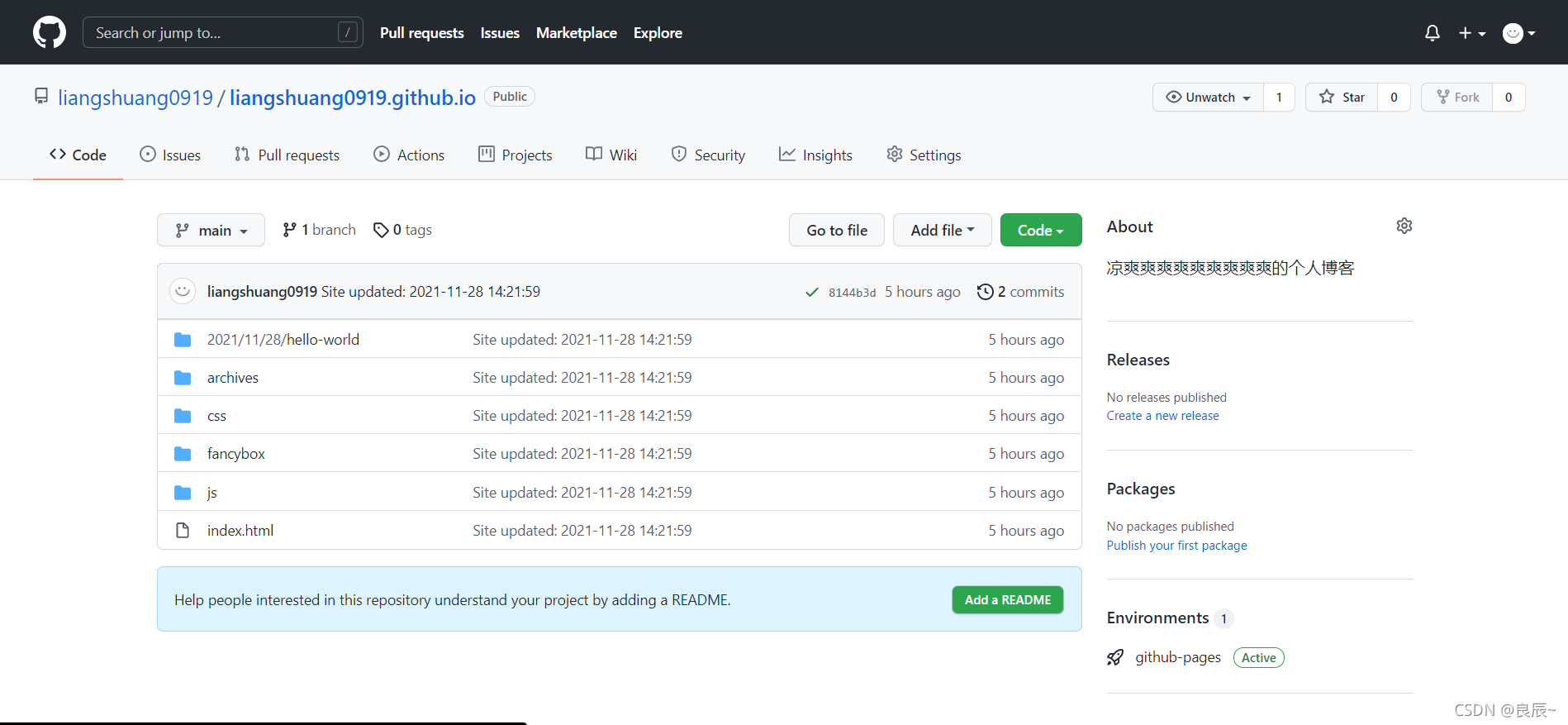Open the 2 commits link

(x=1020, y=292)
